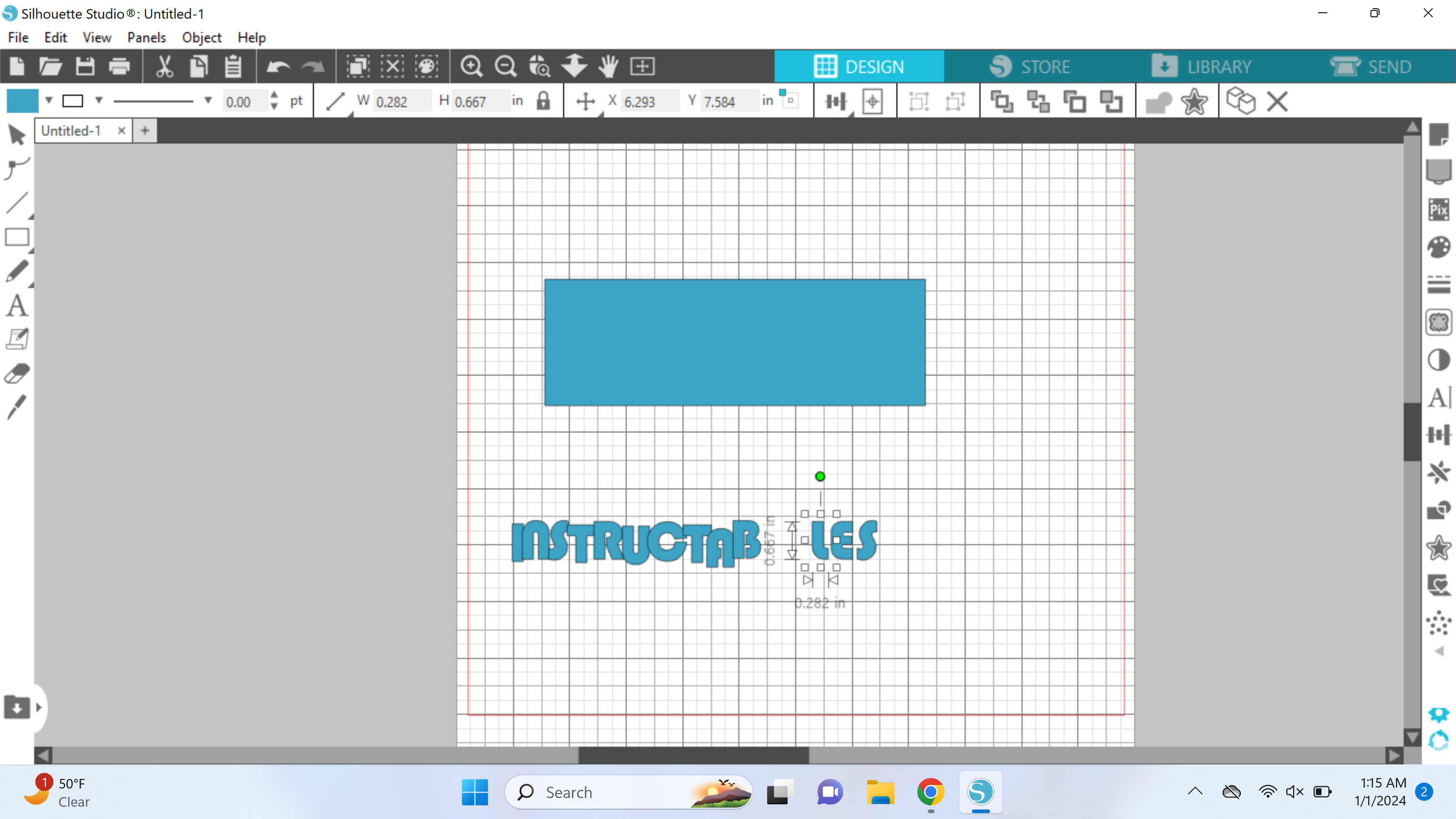Group the selected objects
The image size is (1456, 819).
pos(919,102)
